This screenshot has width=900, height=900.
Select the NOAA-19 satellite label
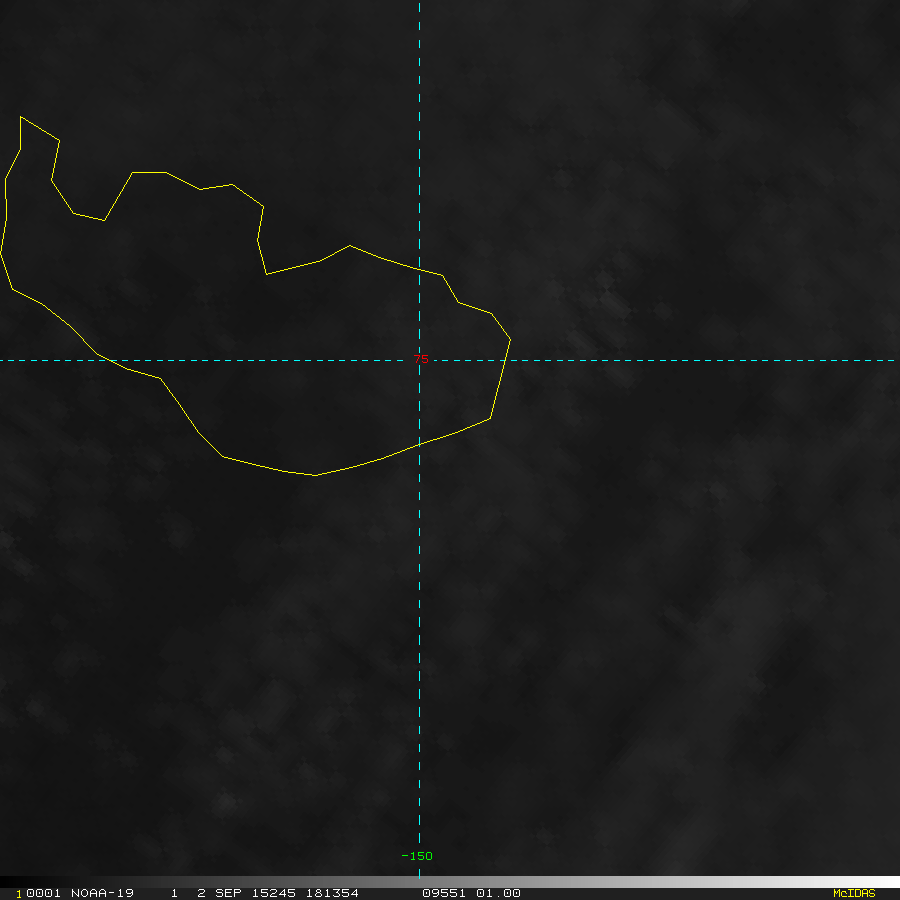[102, 893]
